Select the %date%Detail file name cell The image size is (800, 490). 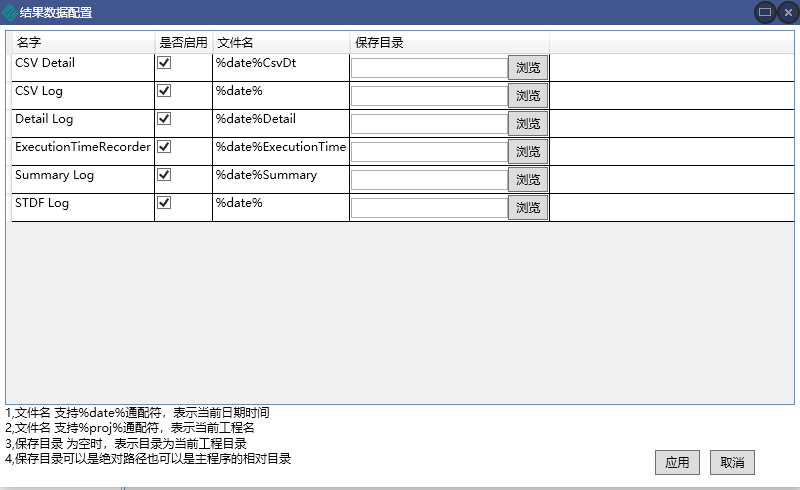click(281, 124)
